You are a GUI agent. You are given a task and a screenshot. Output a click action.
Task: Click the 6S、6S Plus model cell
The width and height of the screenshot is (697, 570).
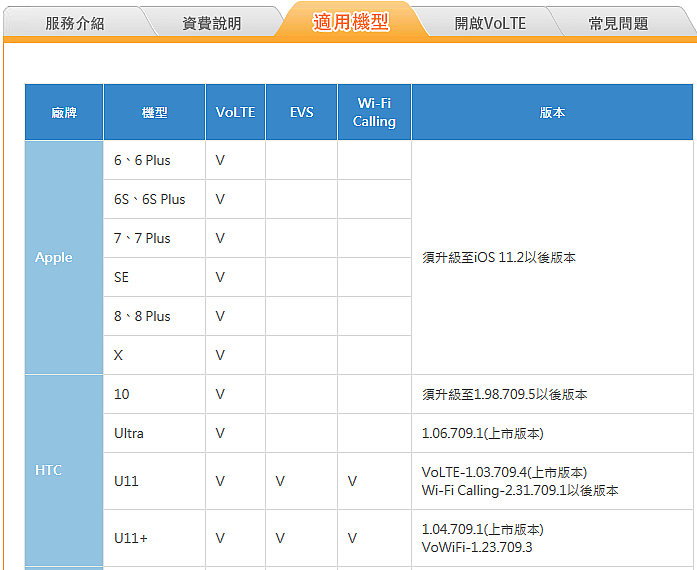click(x=154, y=199)
